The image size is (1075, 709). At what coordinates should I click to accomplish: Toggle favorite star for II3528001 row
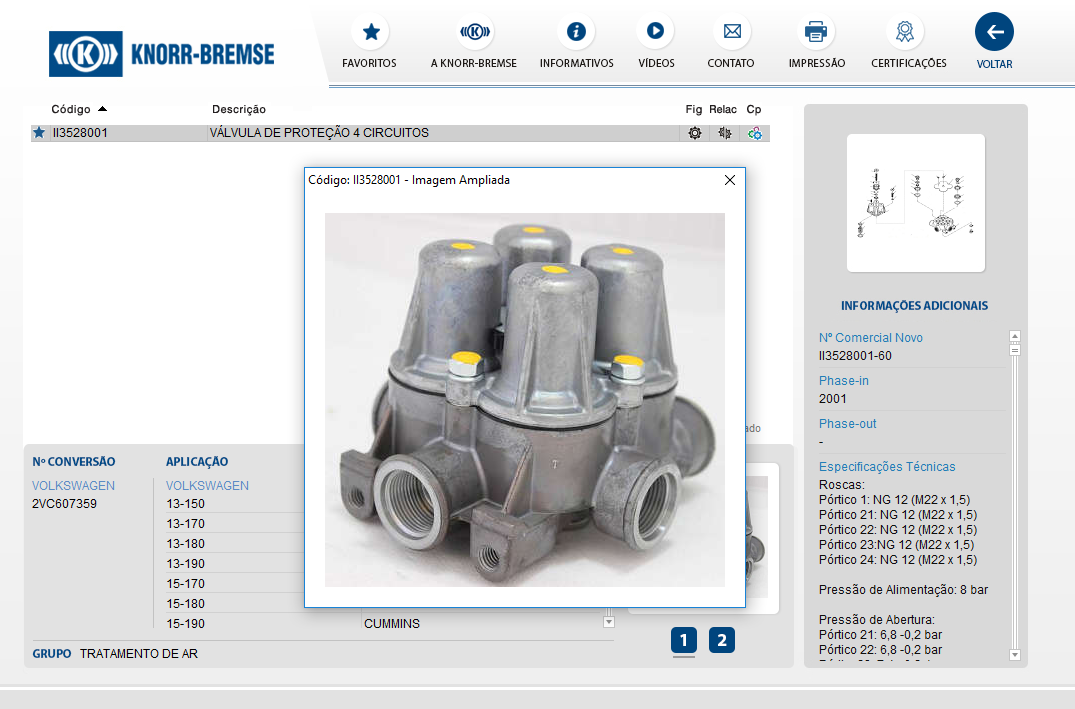(39, 132)
